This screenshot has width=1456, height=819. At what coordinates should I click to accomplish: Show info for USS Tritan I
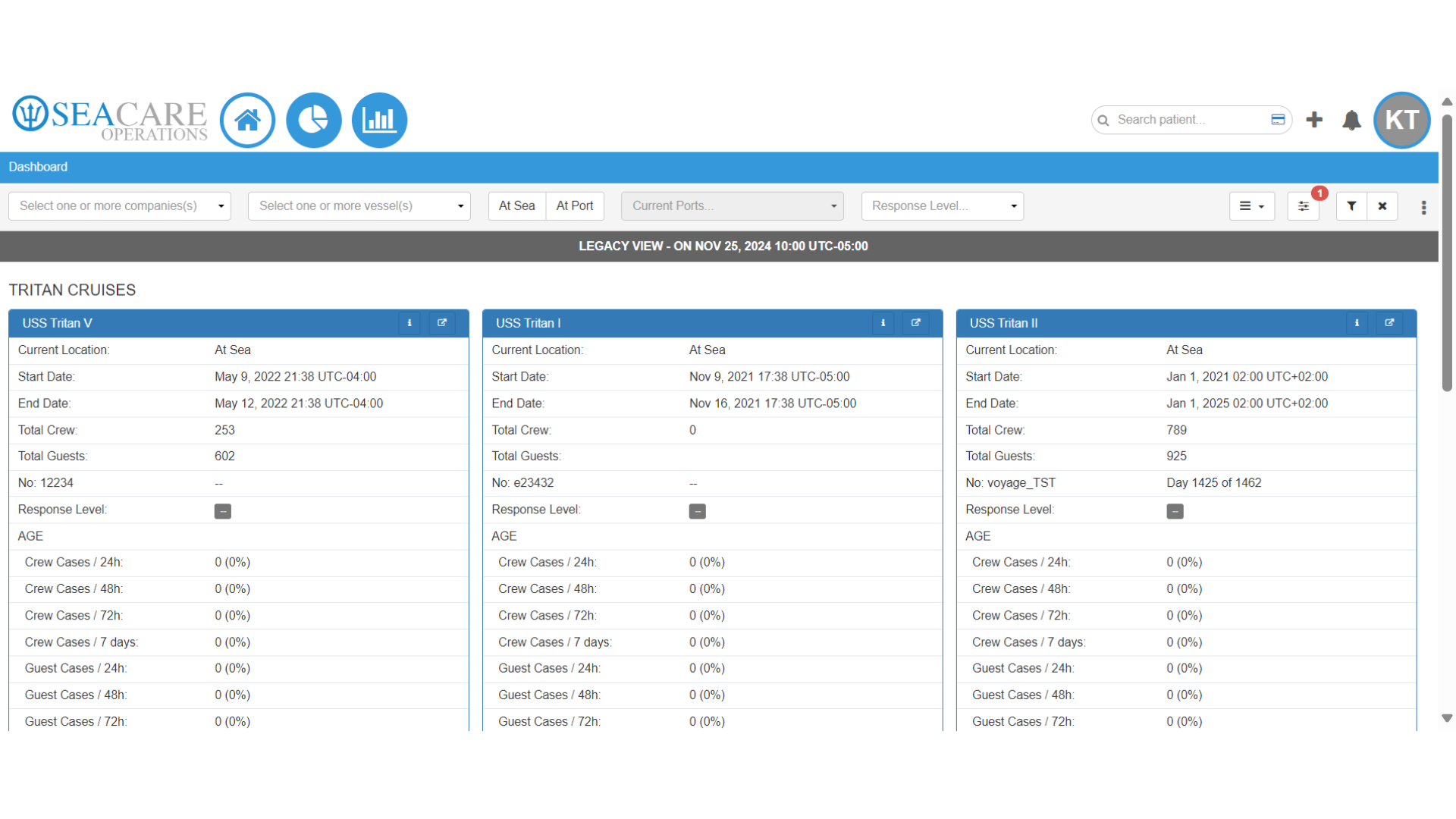click(x=883, y=323)
